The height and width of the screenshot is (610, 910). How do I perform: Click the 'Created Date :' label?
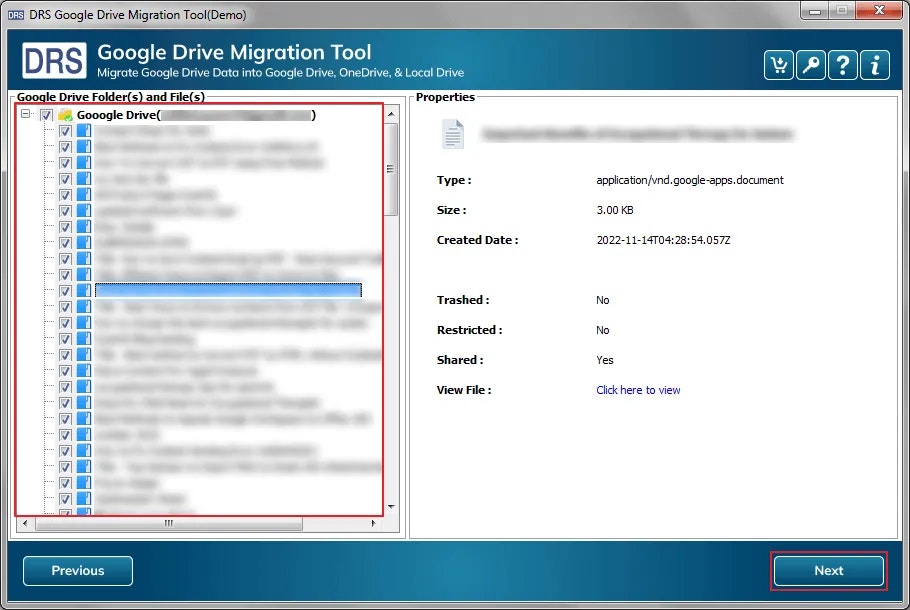[x=477, y=240]
